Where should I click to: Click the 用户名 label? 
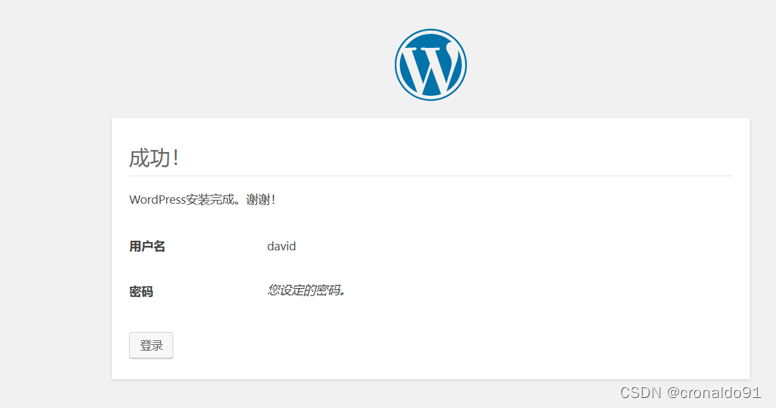coord(147,246)
